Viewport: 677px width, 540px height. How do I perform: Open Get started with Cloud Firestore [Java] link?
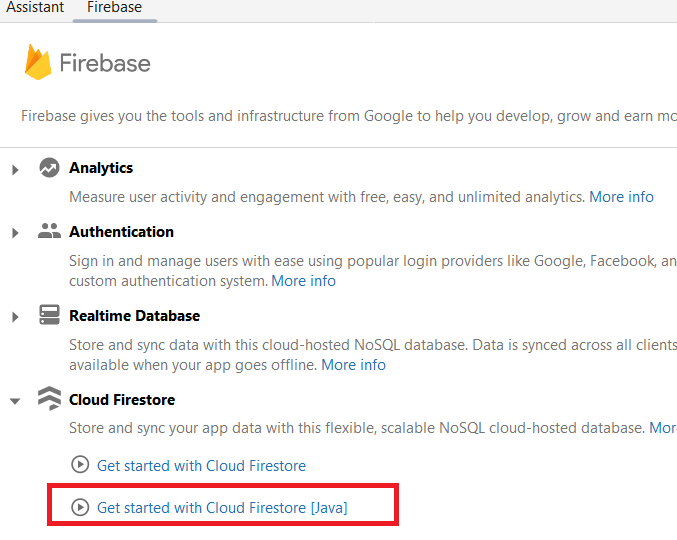coord(222,507)
